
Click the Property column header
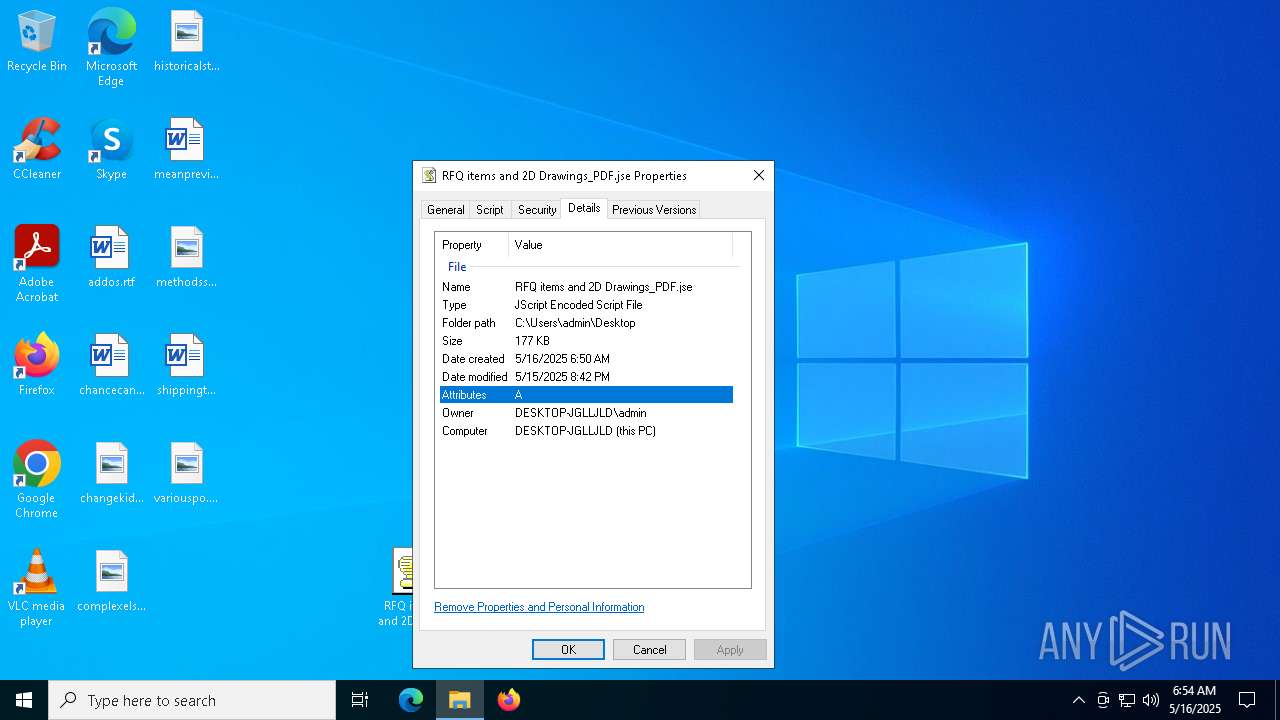472,245
